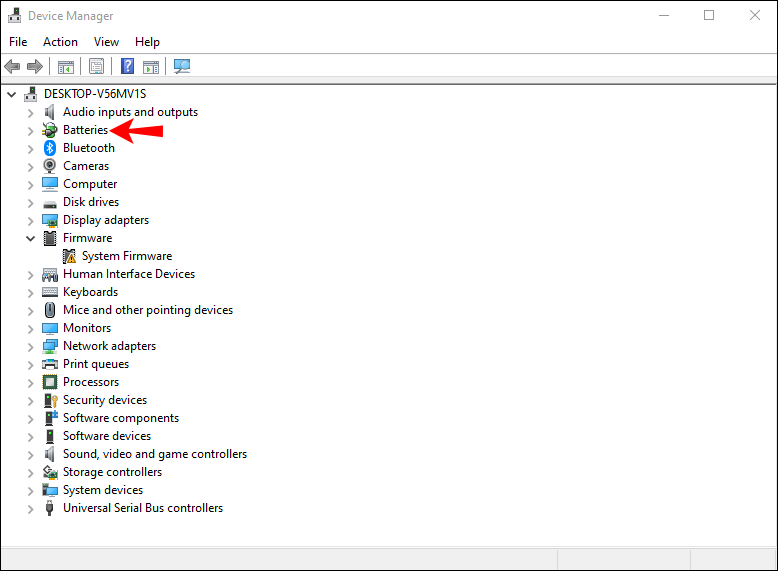
Task: Click the Bluetooth logo icon
Action: 50,148
